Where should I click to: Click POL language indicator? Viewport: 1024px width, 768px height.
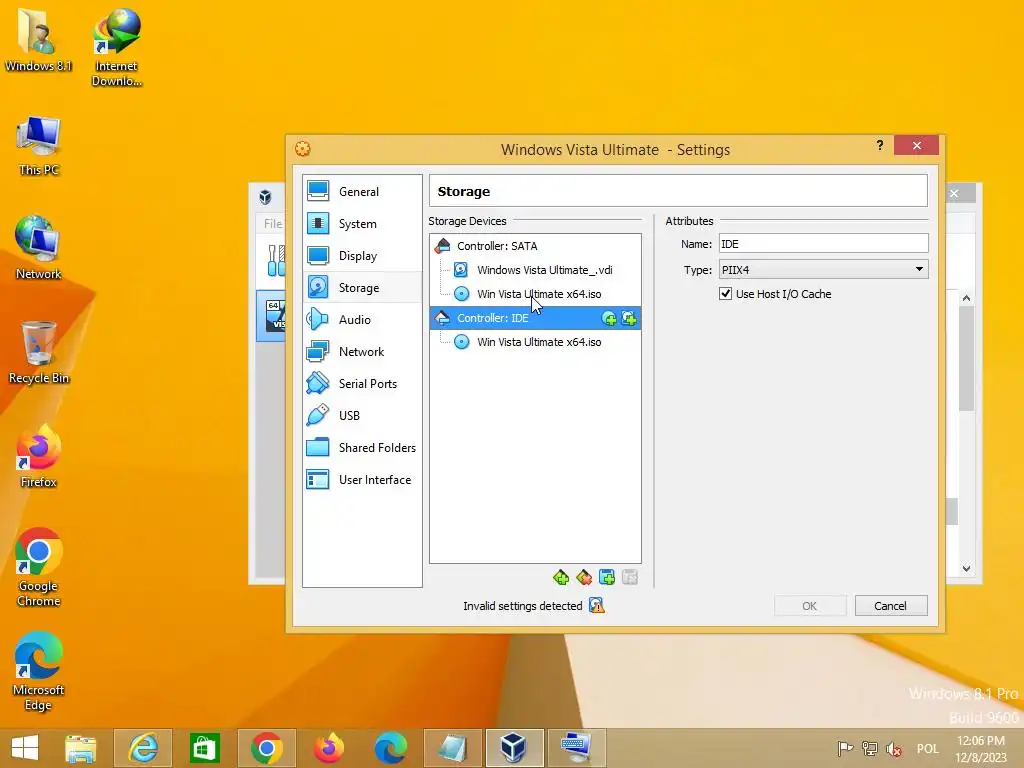(x=927, y=748)
